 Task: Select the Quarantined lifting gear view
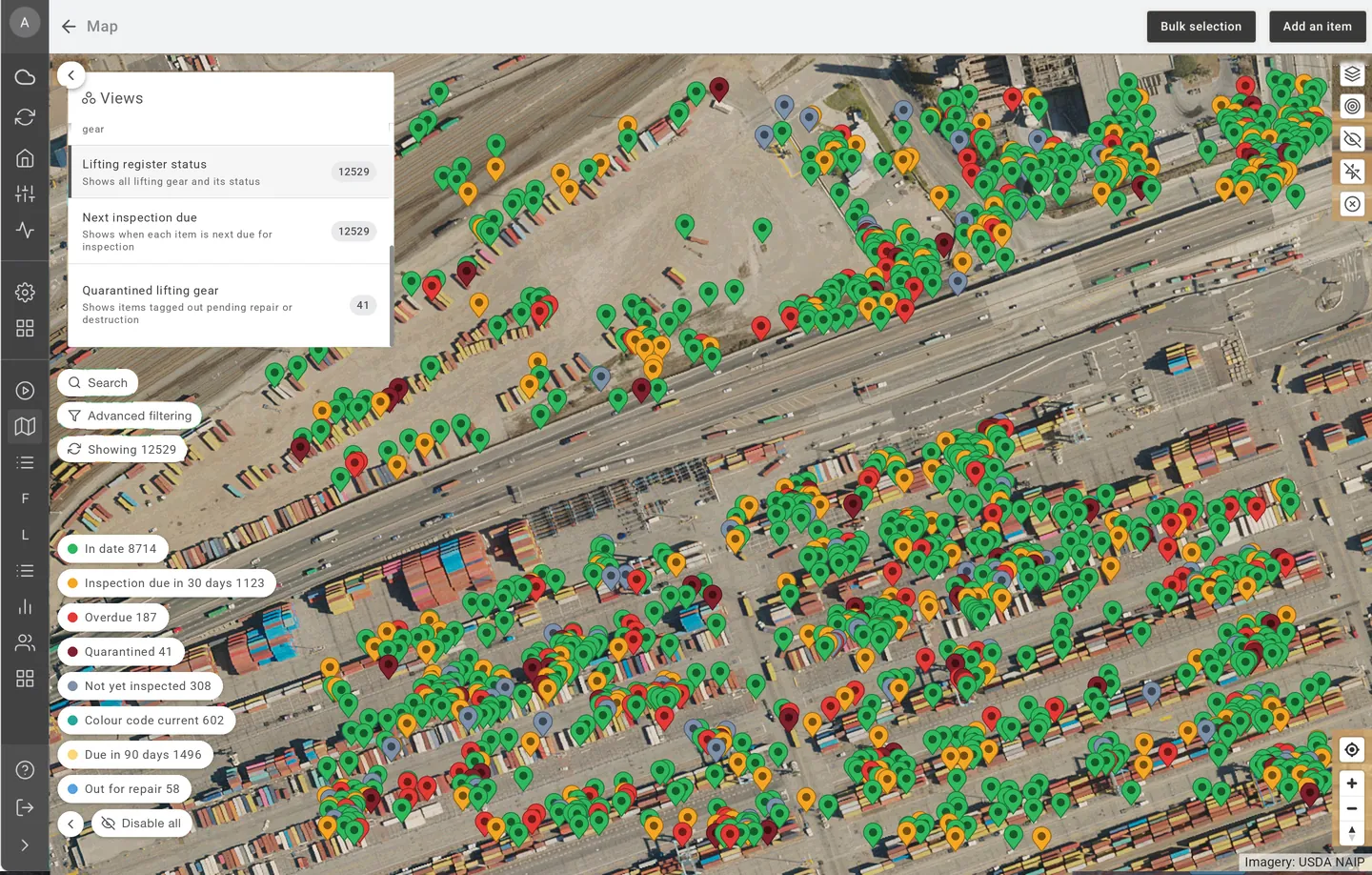point(230,305)
